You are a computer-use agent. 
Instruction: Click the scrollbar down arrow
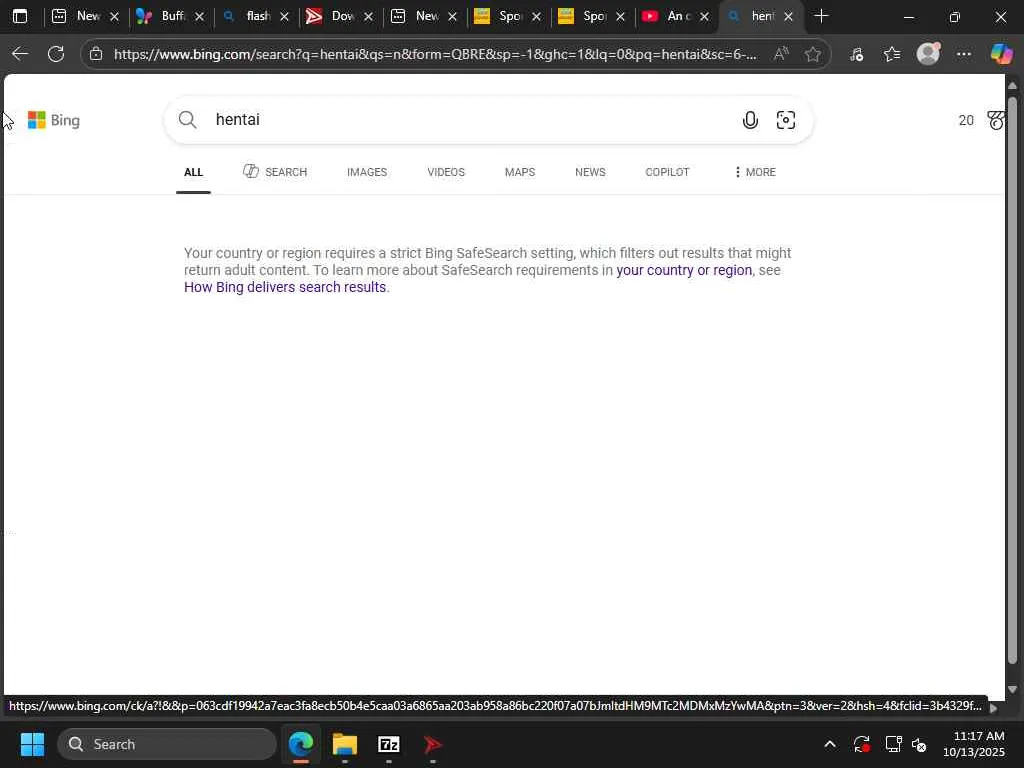1012,689
